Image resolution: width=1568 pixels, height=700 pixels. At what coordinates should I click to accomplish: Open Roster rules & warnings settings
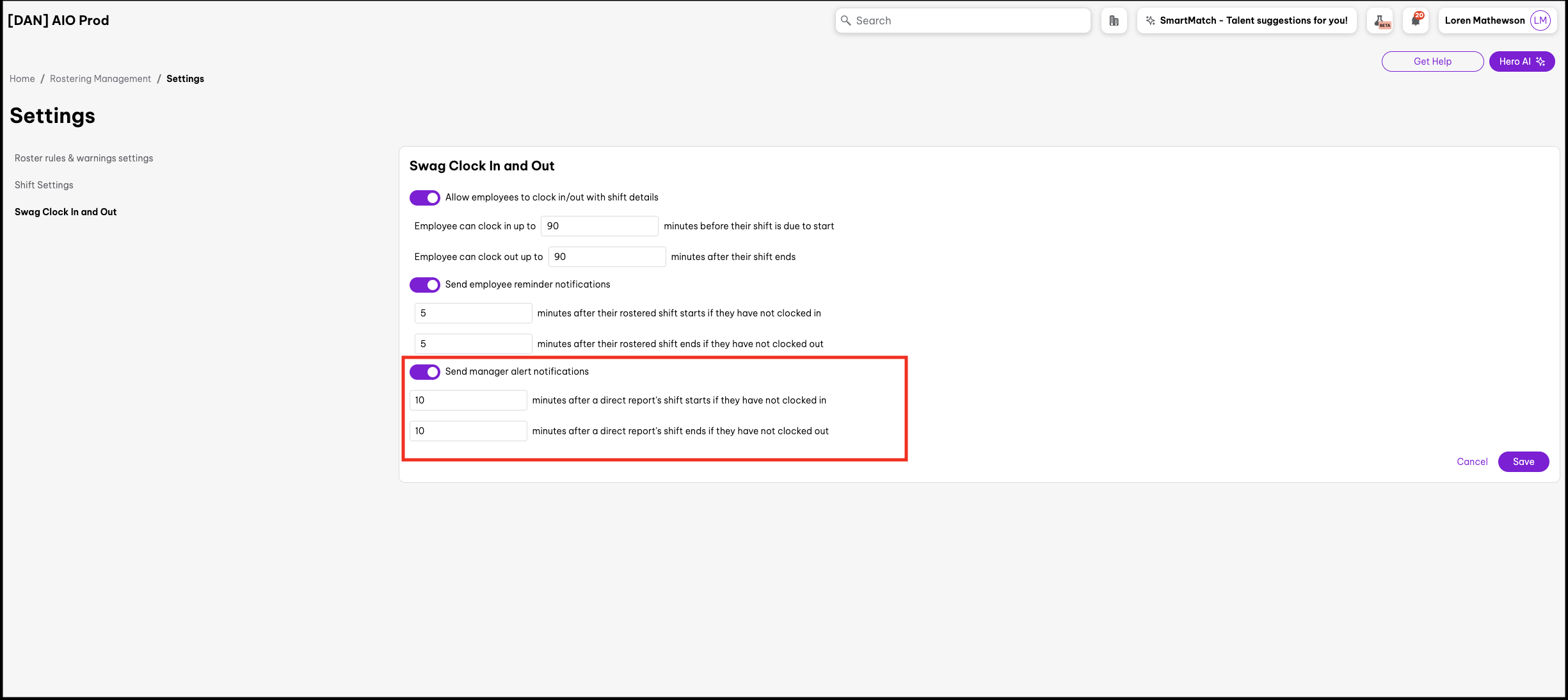tap(84, 158)
